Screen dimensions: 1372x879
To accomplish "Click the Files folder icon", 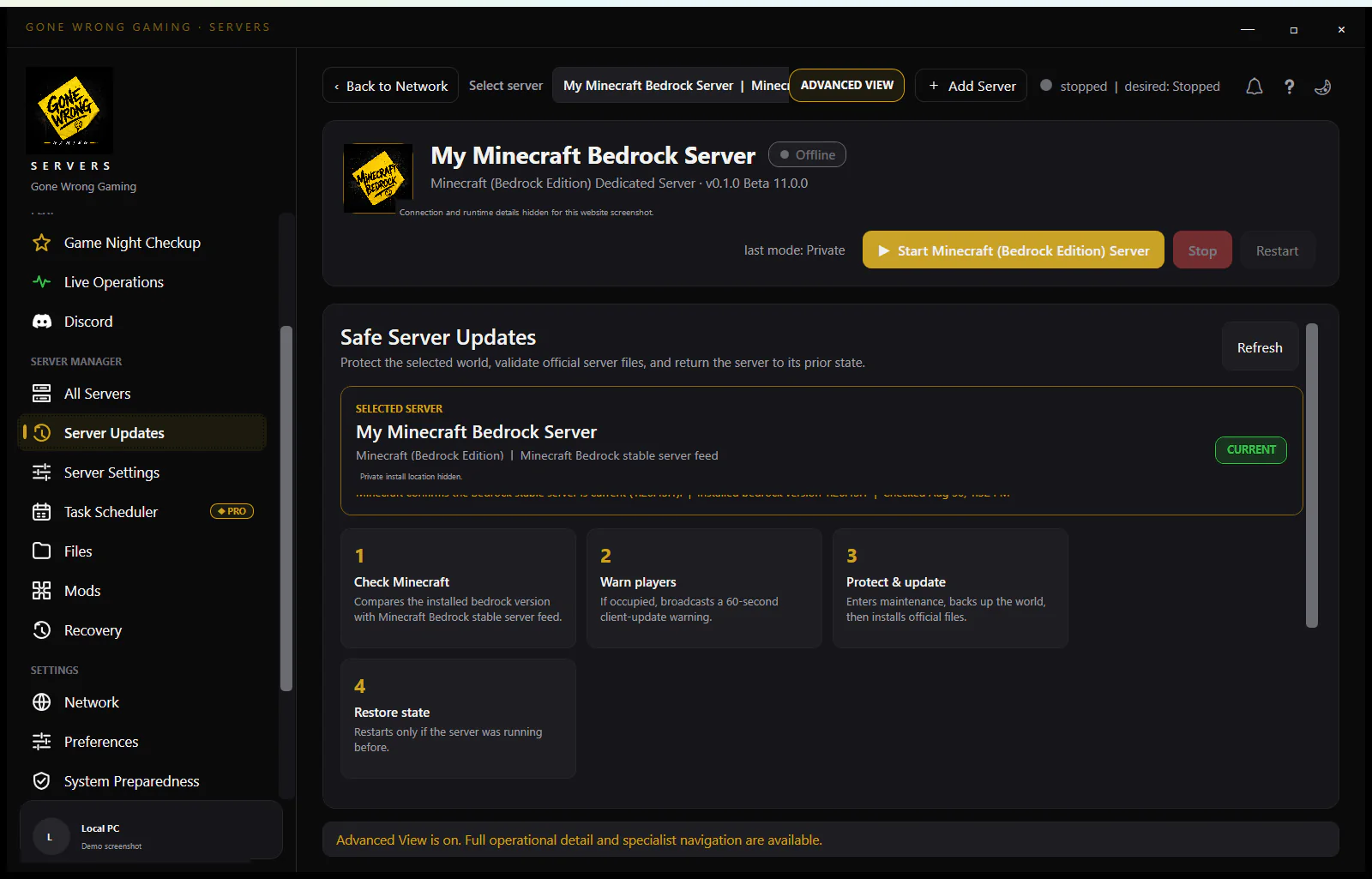I will [x=41, y=551].
